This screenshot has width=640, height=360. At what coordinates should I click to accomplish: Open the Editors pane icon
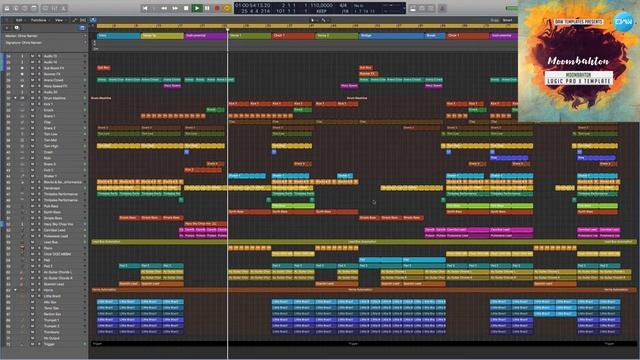[x=64, y=8]
